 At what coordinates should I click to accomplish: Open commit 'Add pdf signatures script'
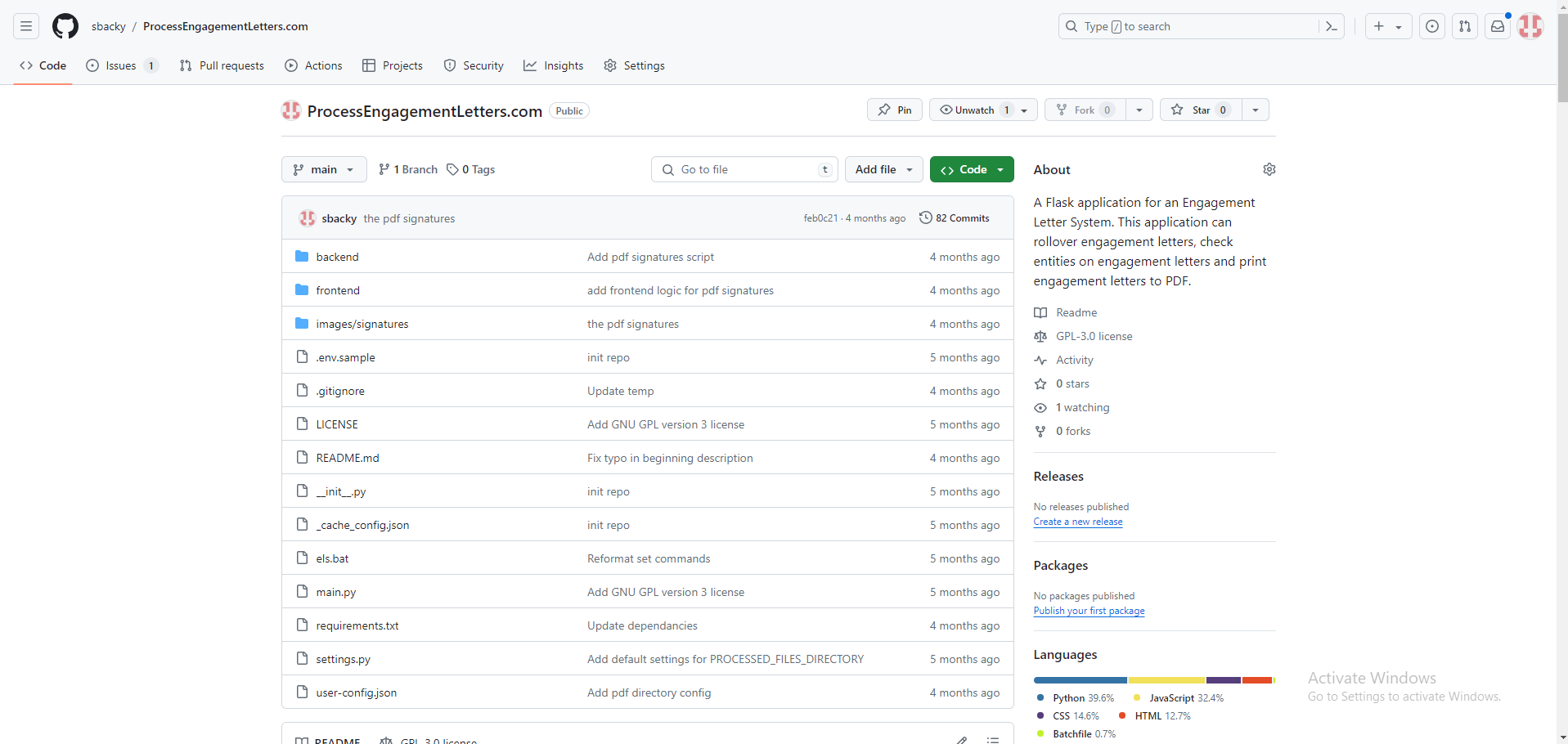(x=650, y=257)
